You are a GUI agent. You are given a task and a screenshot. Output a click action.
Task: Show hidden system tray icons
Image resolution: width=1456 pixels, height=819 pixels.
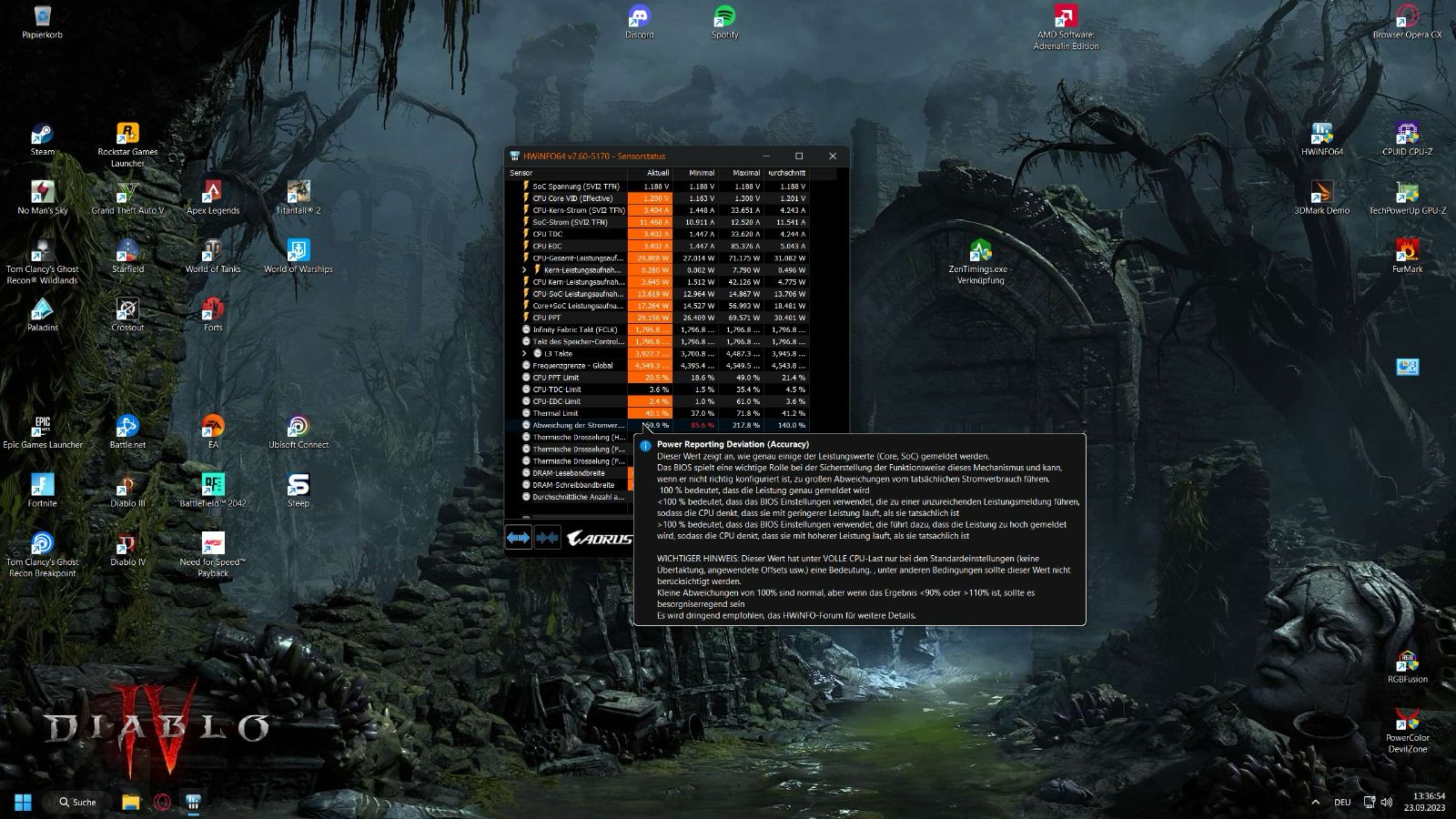click(1315, 802)
